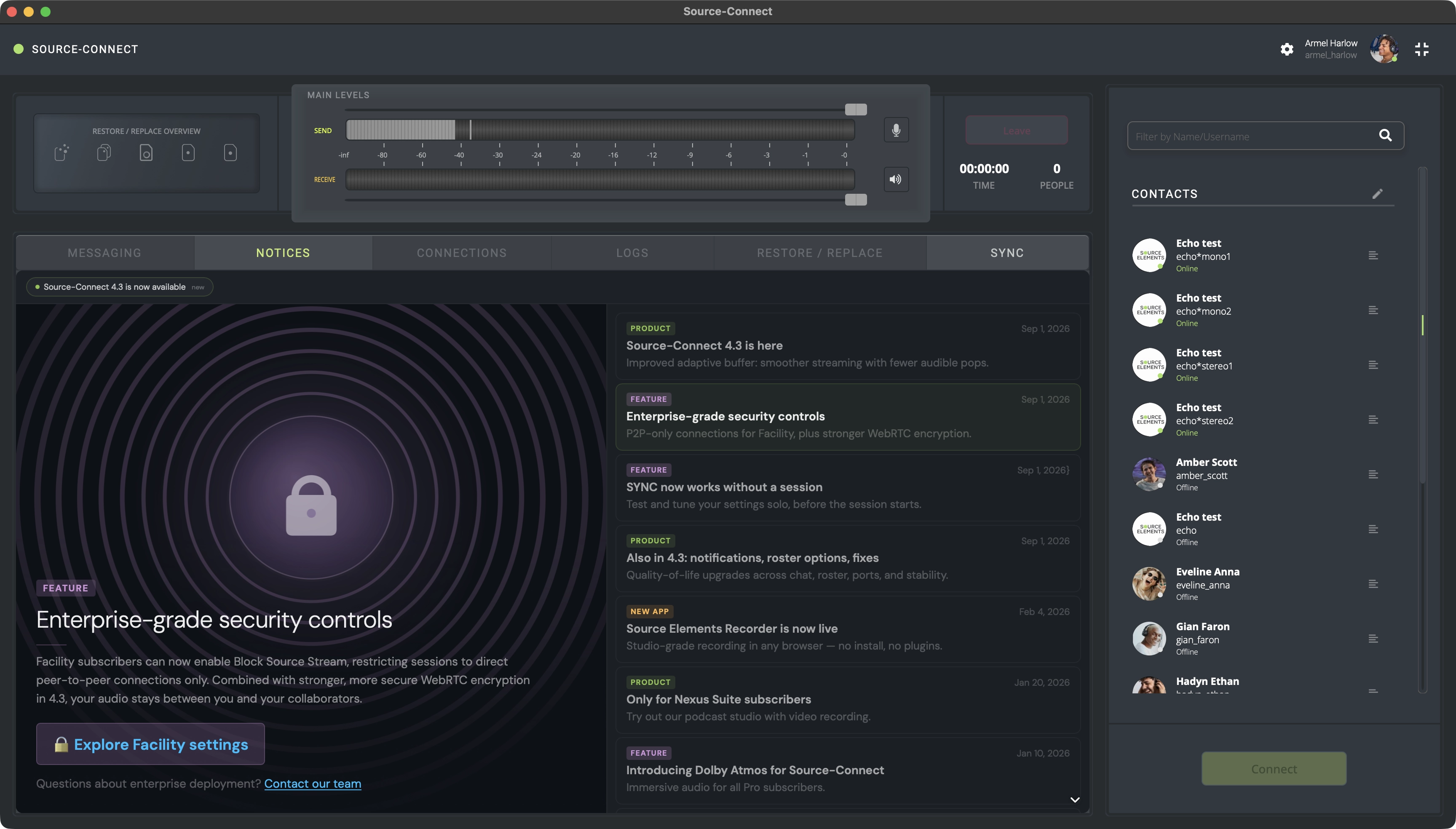Select the Gian Faron contact name
The height and width of the screenshot is (829, 1456).
point(1203,626)
